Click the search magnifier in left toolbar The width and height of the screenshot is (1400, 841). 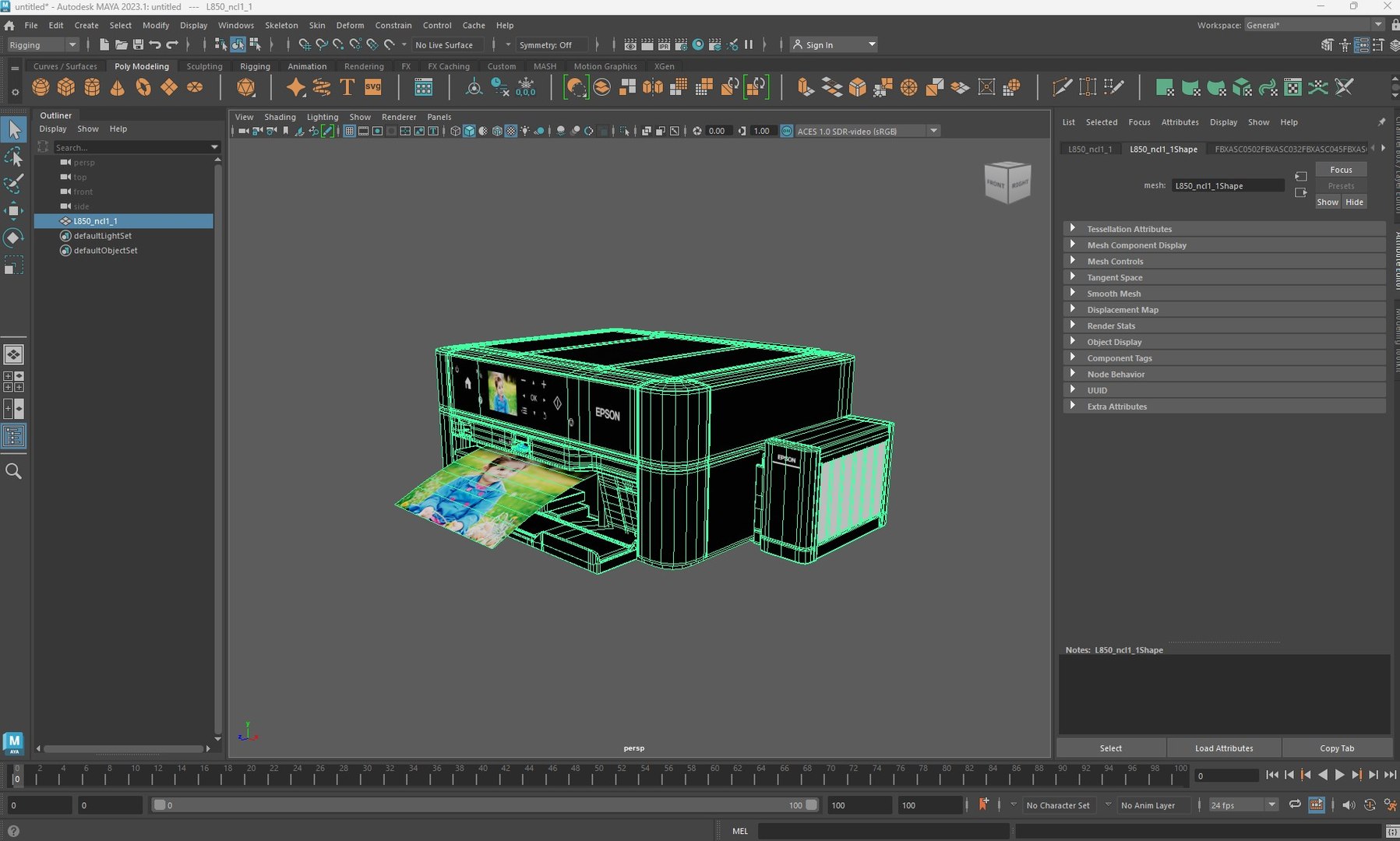point(13,471)
